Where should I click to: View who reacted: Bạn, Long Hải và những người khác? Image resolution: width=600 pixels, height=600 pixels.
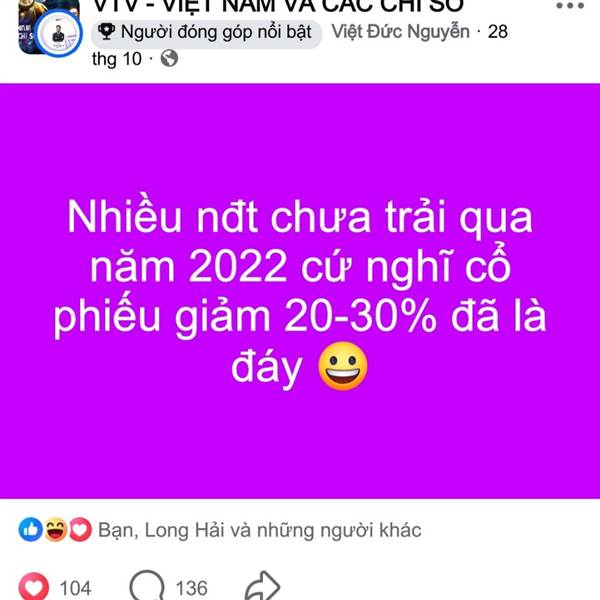tap(260, 530)
